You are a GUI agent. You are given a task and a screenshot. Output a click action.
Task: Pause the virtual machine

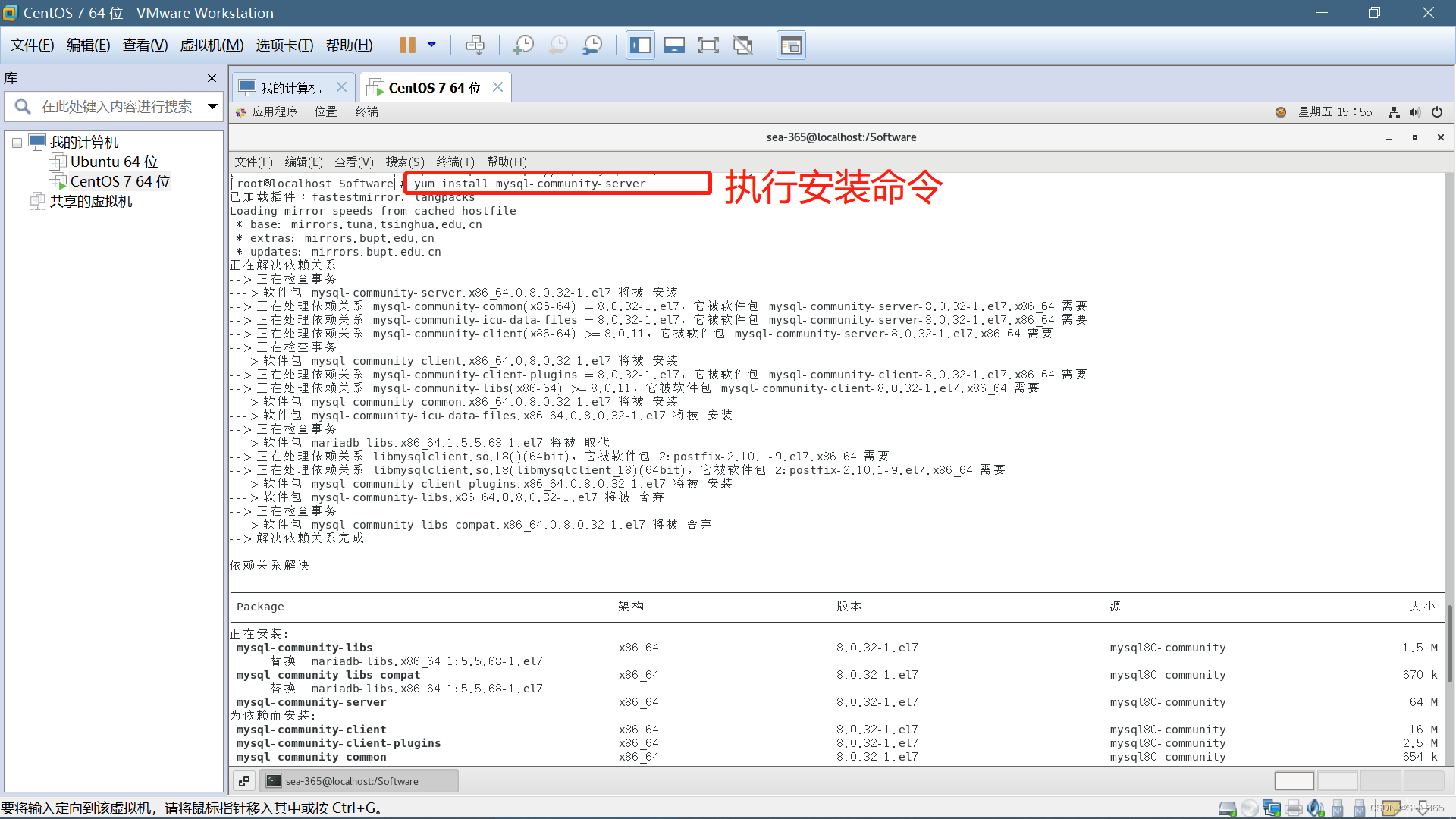point(408,45)
